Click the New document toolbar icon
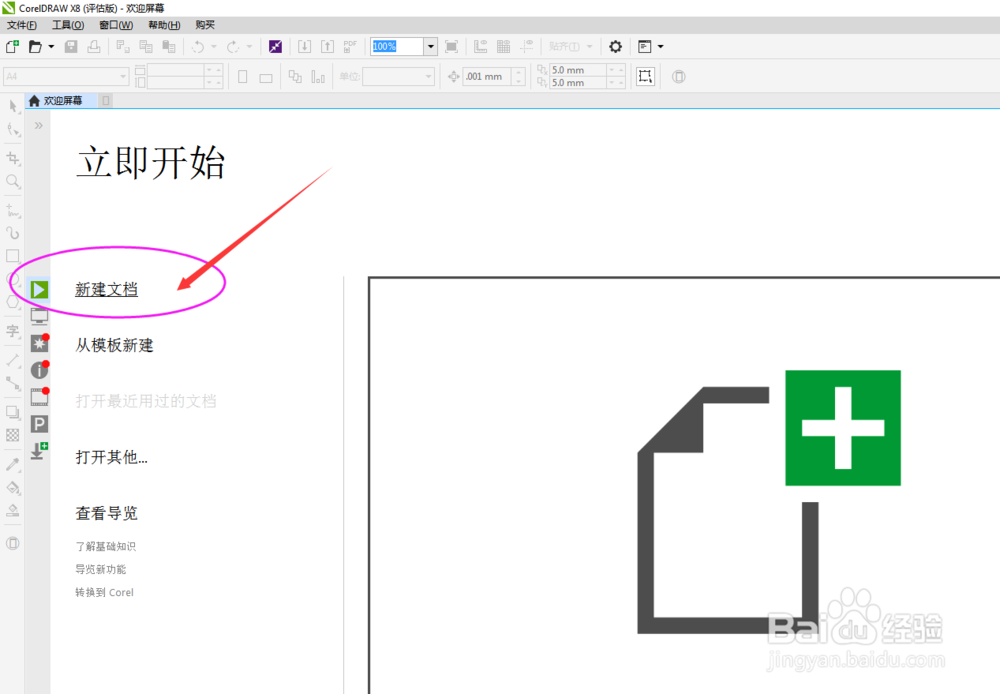 click(12, 47)
